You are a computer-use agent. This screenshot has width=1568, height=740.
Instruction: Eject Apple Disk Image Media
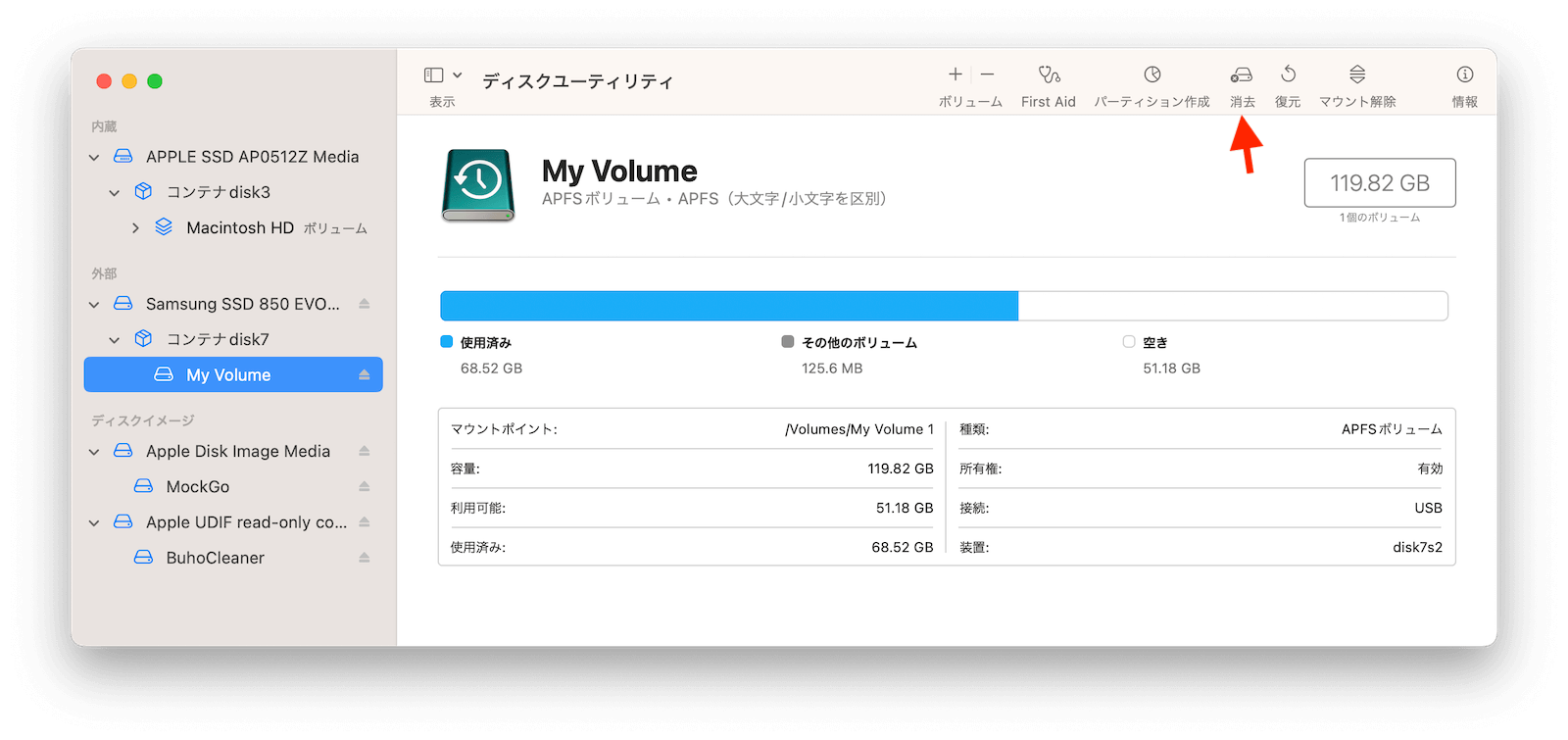(x=365, y=451)
